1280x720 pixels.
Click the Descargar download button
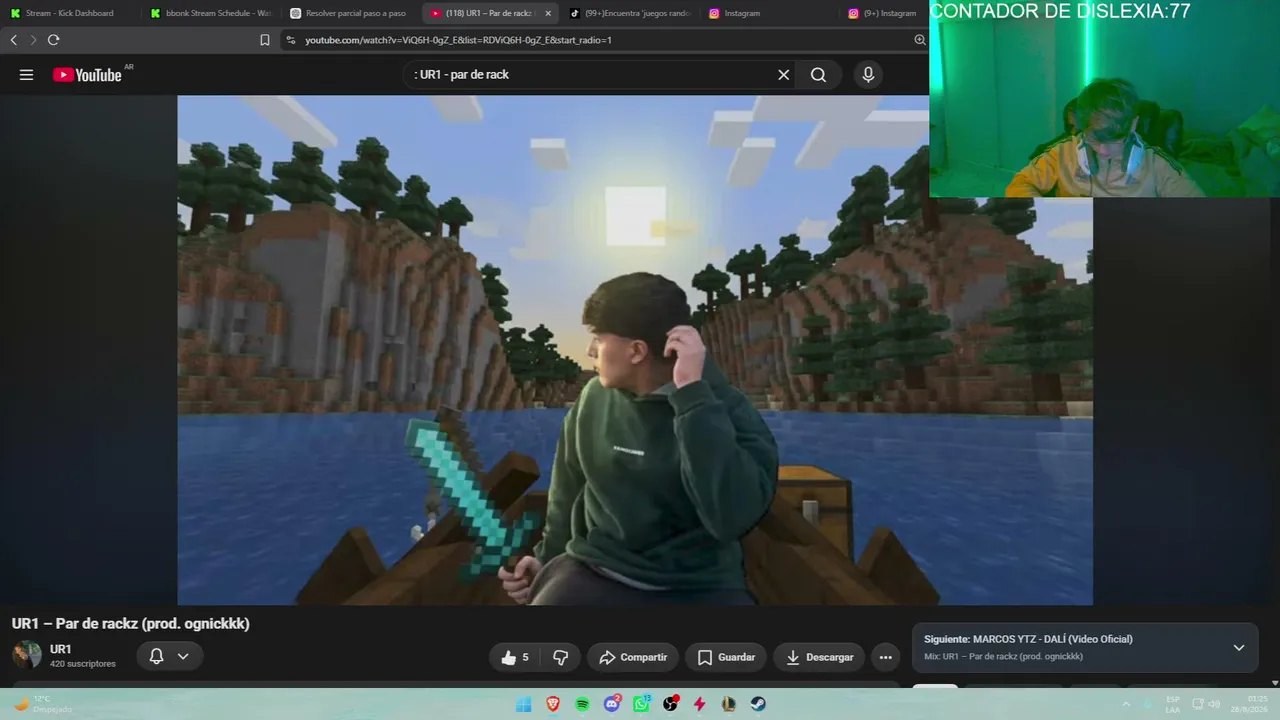click(819, 657)
